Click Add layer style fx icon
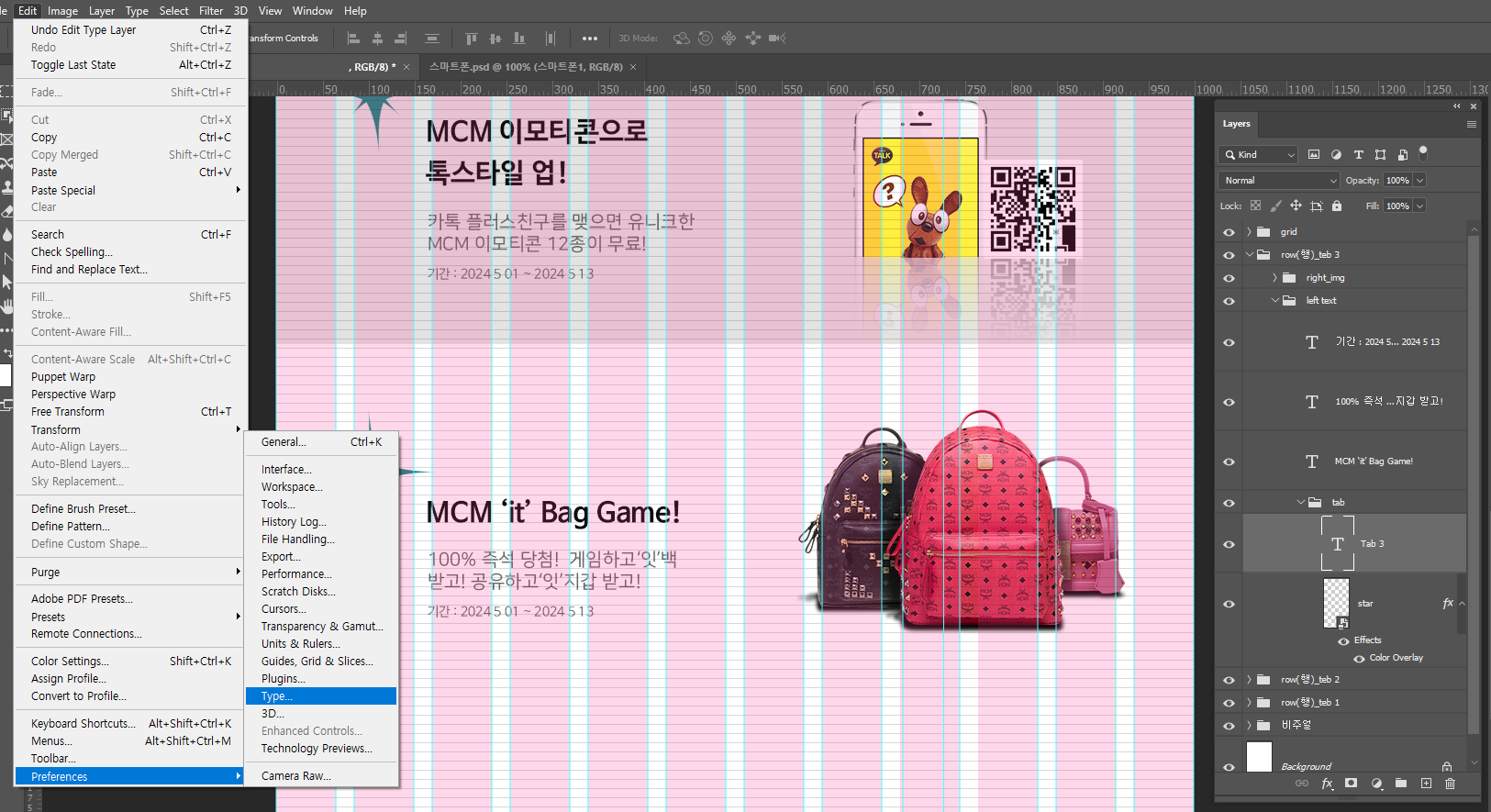 (1327, 784)
